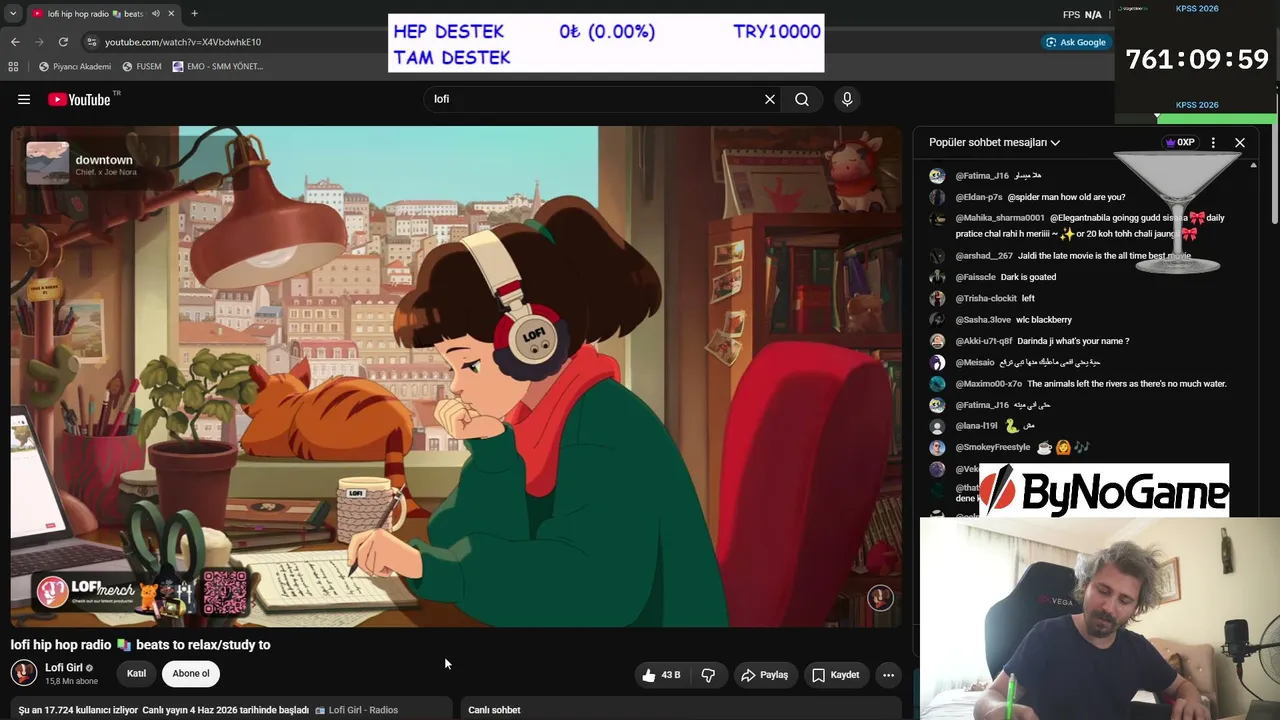Close the lofi hip hop radio tab
Viewport: 1280px width, 720px height.
pos(171,14)
